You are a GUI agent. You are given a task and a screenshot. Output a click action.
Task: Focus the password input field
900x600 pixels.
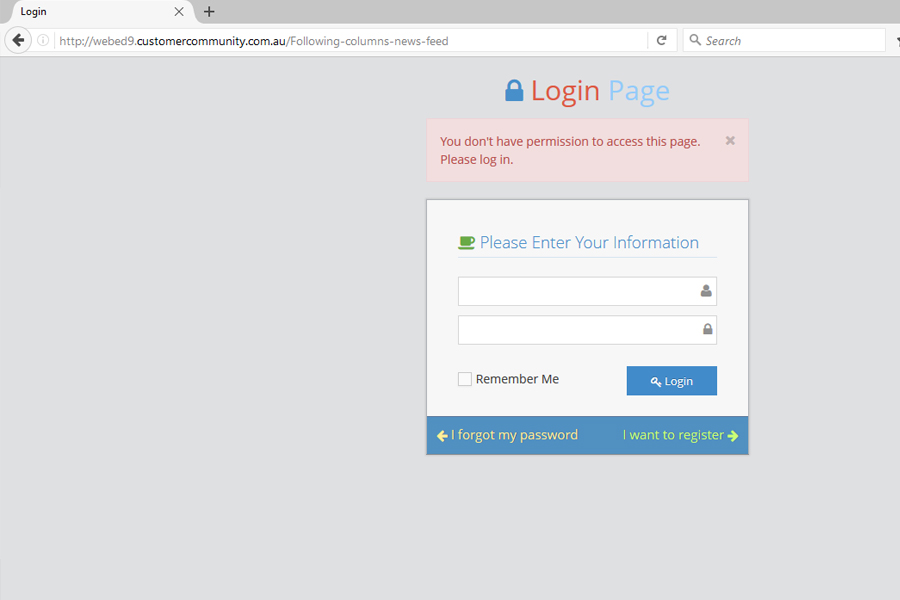pos(577,330)
